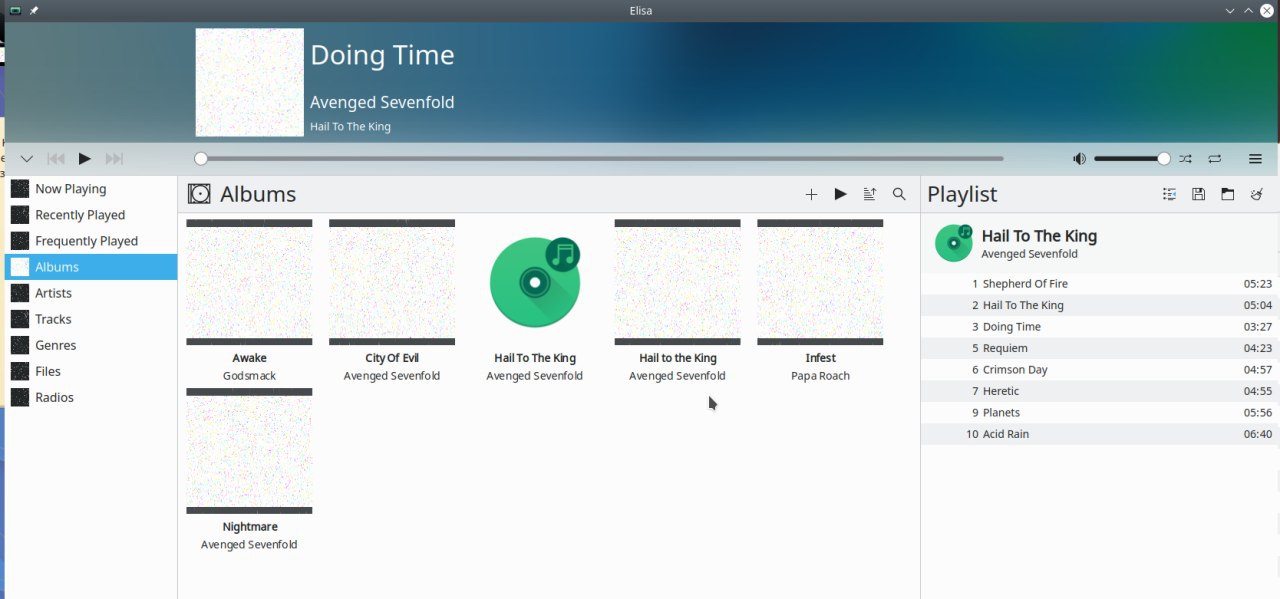The image size is (1280, 599).
Task: Open the album sort order menu
Action: pos(870,194)
